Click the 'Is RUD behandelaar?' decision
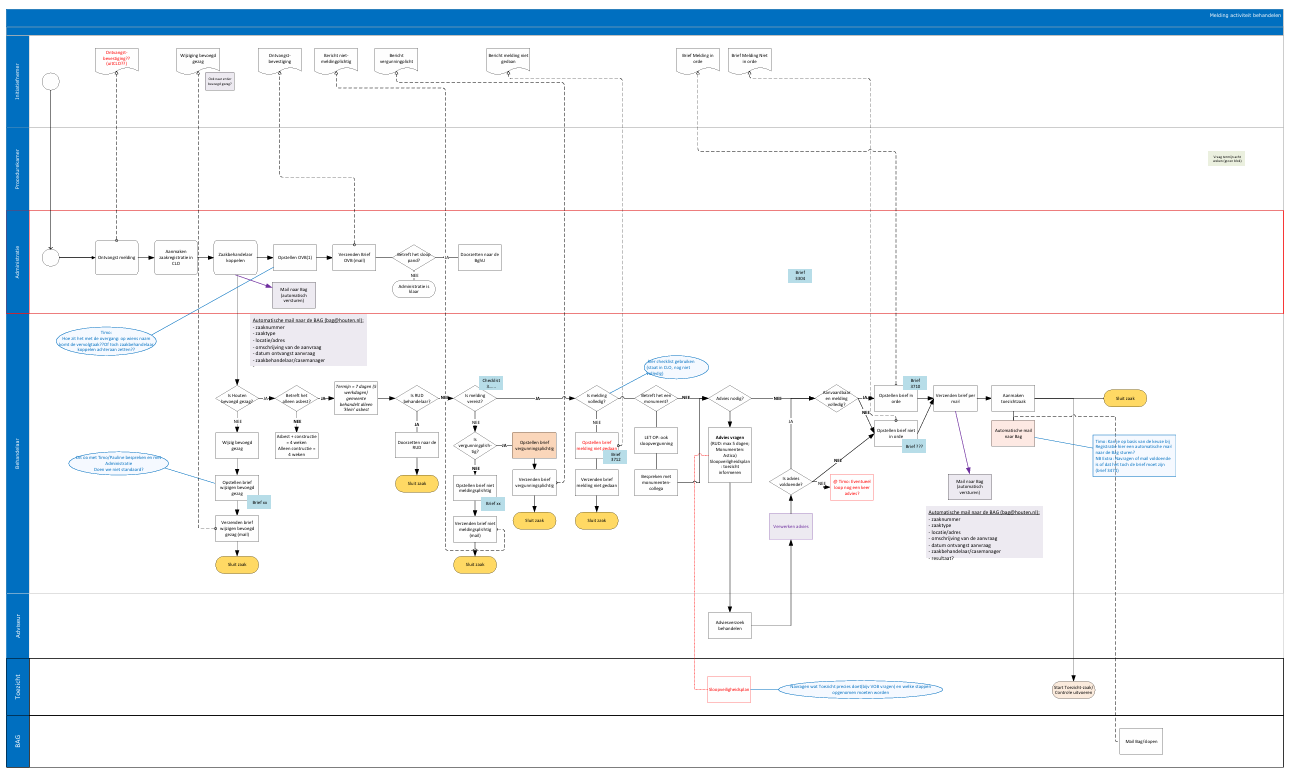1290x774 pixels. click(416, 398)
